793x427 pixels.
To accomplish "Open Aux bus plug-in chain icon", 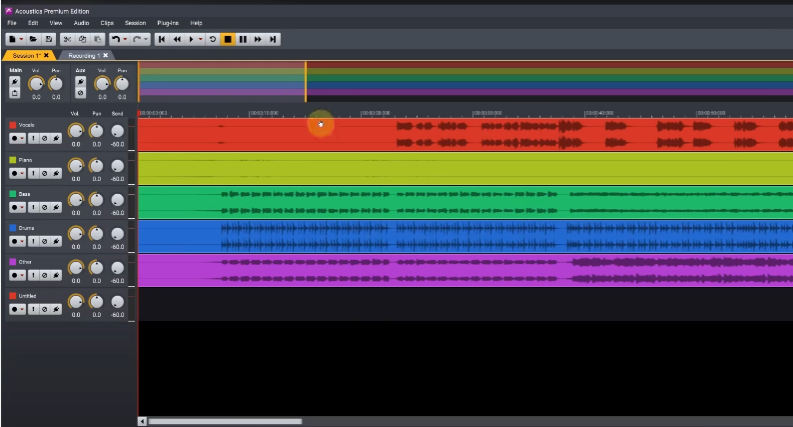I will [80, 81].
